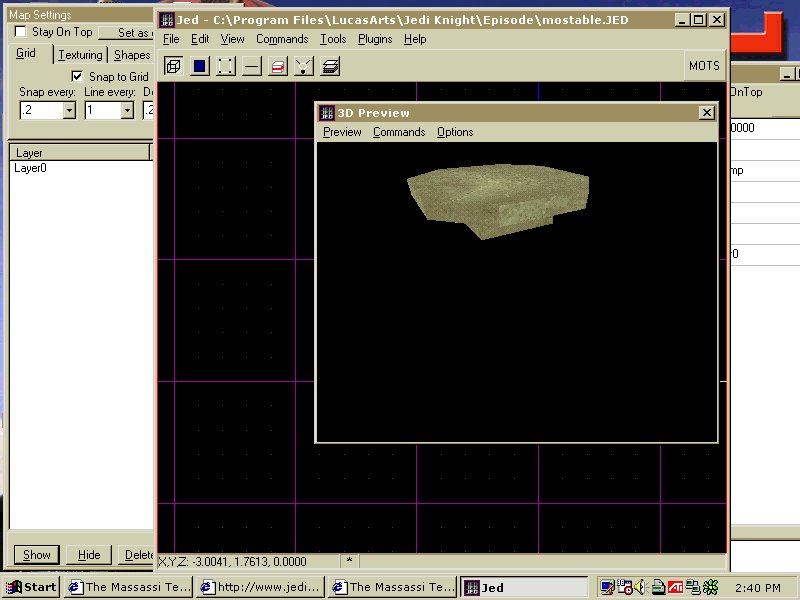Screen dimensions: 800x600
Task: Click the Delete layer button
Action: point(137,555)
